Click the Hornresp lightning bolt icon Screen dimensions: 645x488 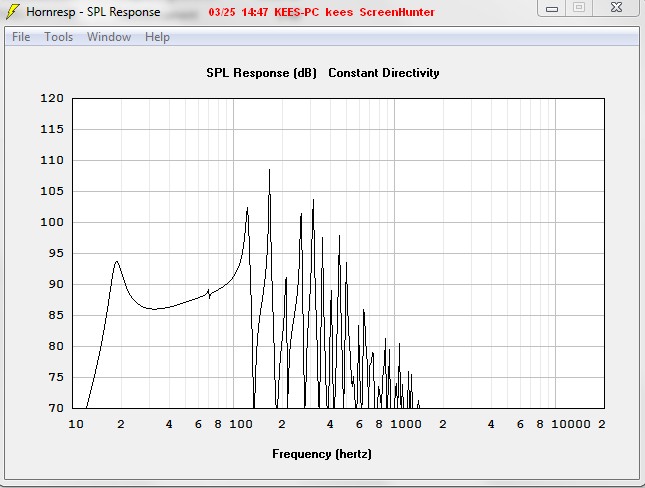tap(13, 12)
